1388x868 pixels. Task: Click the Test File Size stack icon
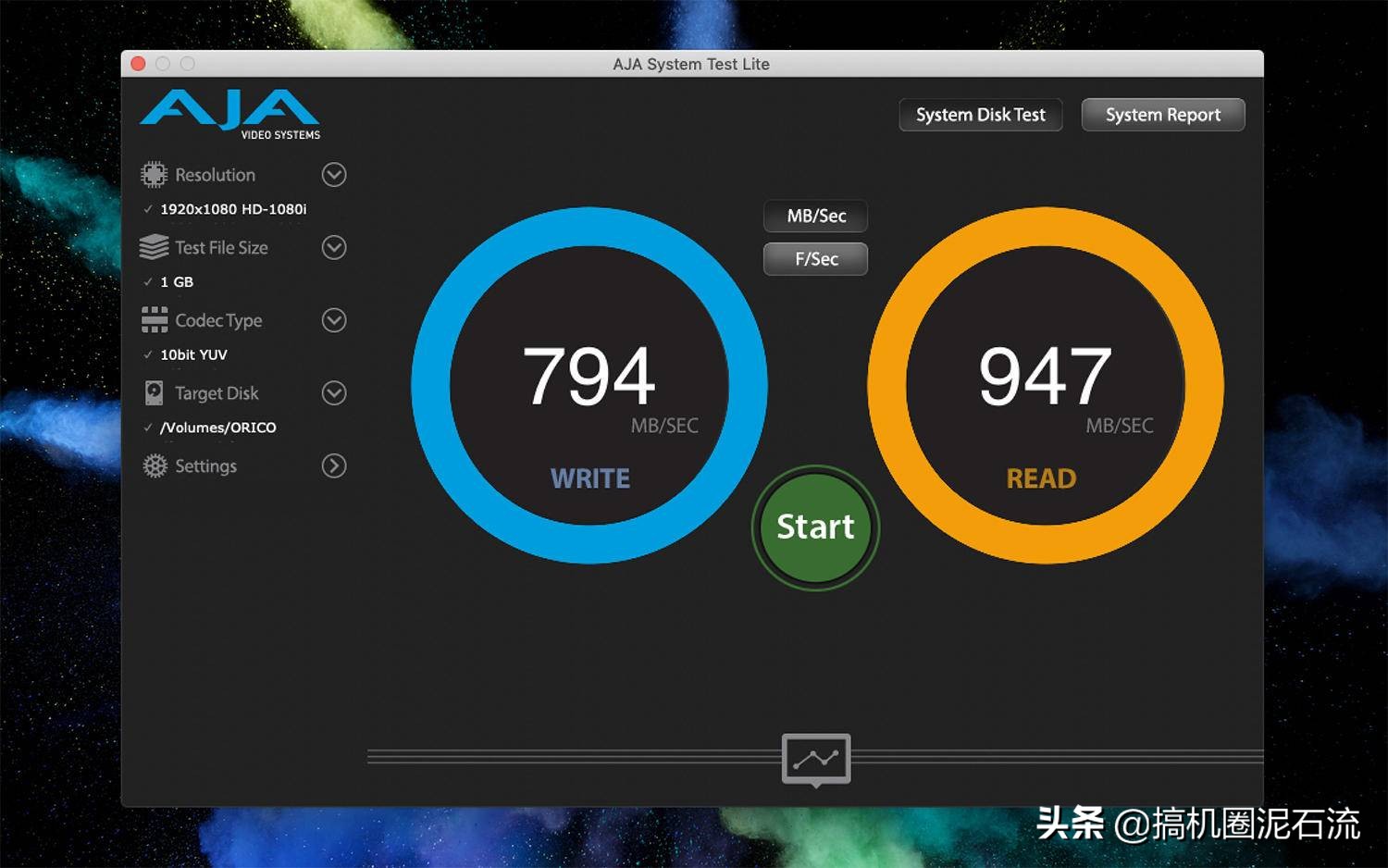[x=154, y=247]
